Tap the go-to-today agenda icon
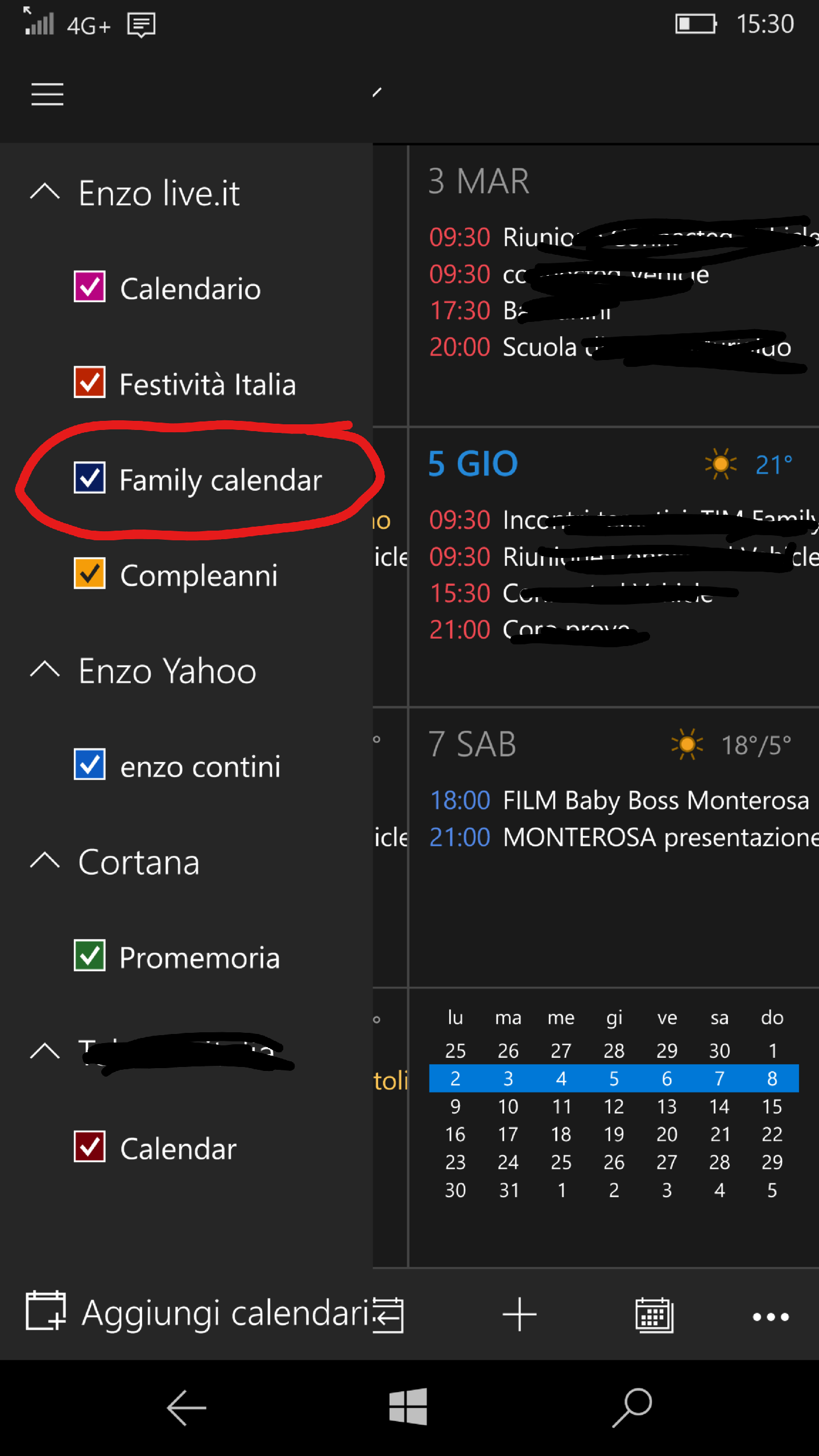 [388, 1314]
